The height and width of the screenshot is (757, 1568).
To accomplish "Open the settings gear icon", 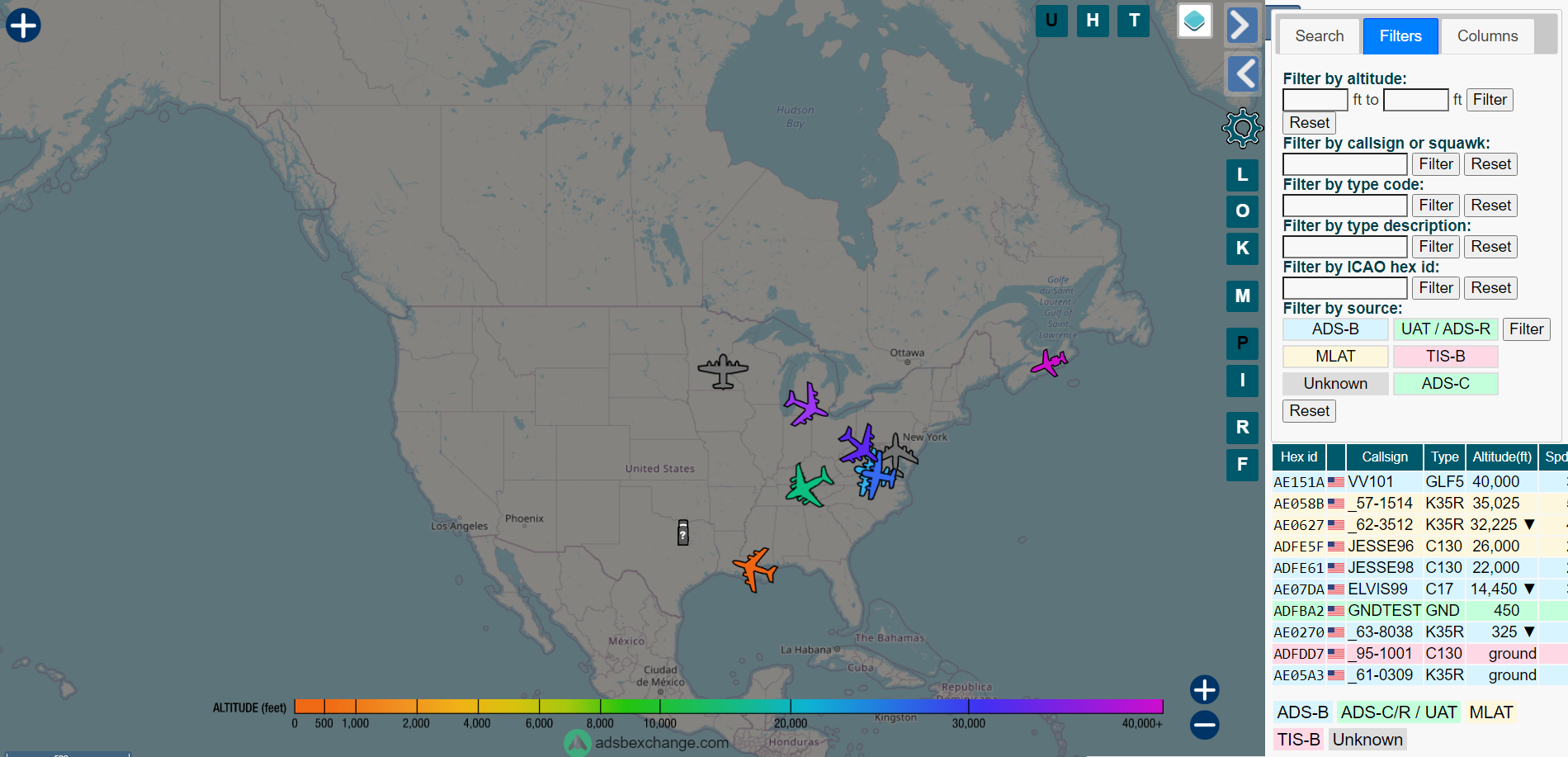I will click(x=1242, y=128).
